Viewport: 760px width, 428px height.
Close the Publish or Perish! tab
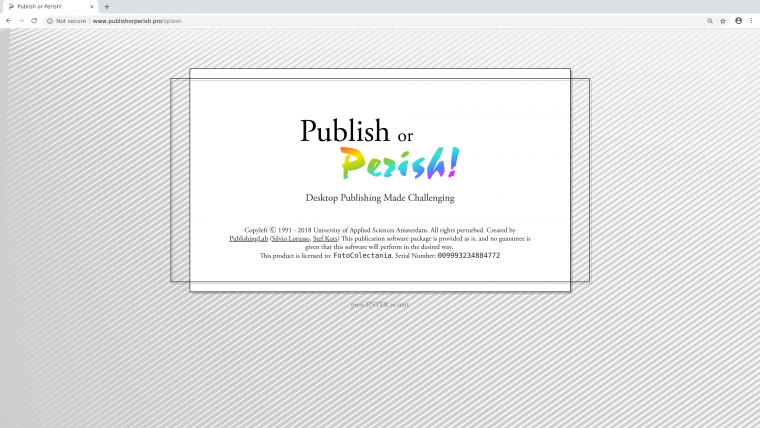click(92, 6)
